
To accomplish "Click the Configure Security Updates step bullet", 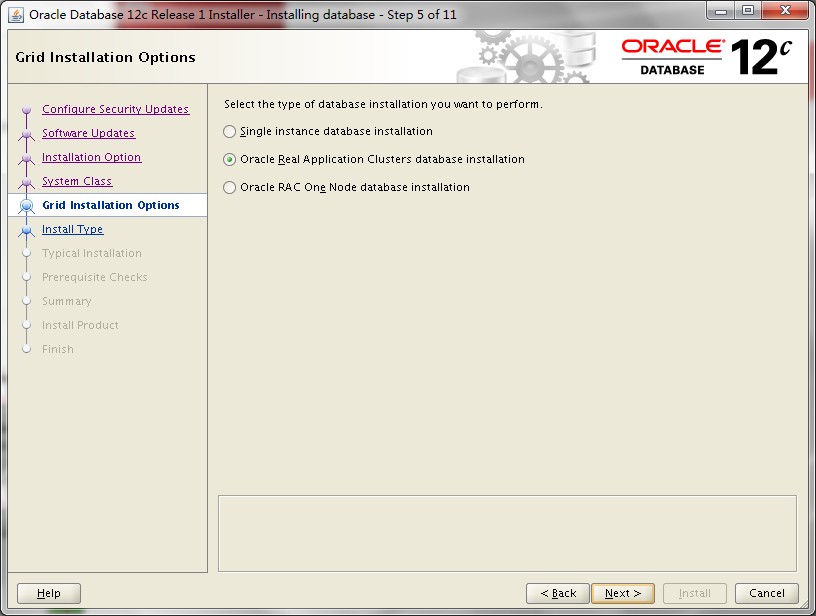I will pyautogui.click(x=27, y=110).
